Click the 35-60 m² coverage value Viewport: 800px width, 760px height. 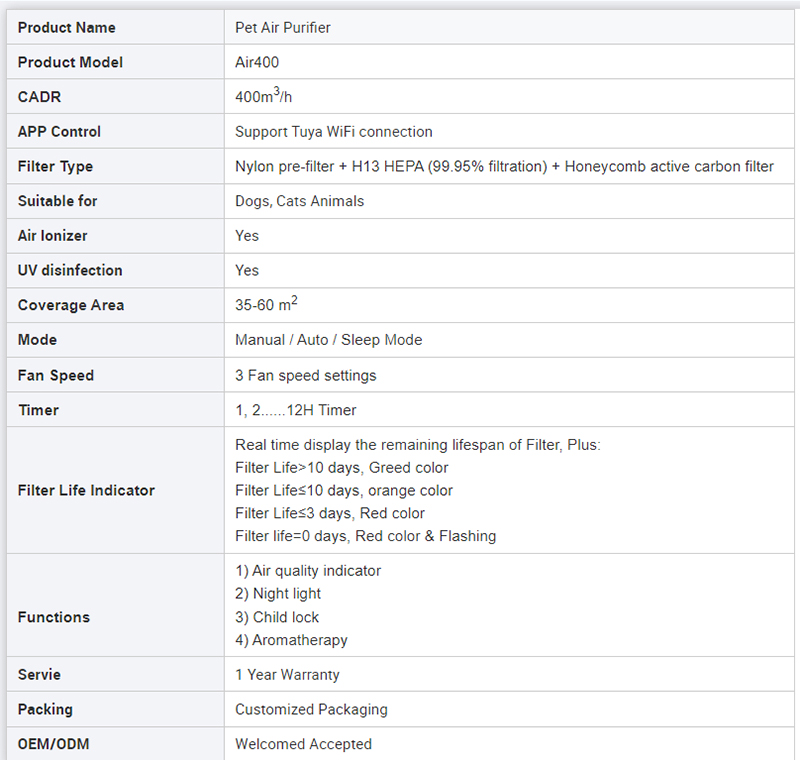[266, 305]
